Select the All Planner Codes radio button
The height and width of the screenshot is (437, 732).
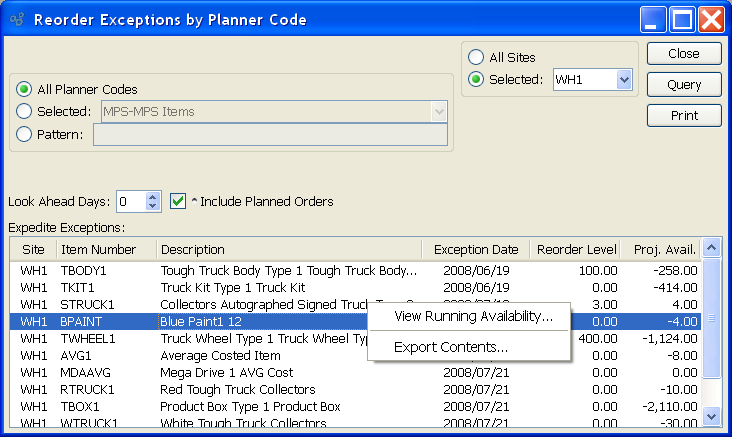25,89
